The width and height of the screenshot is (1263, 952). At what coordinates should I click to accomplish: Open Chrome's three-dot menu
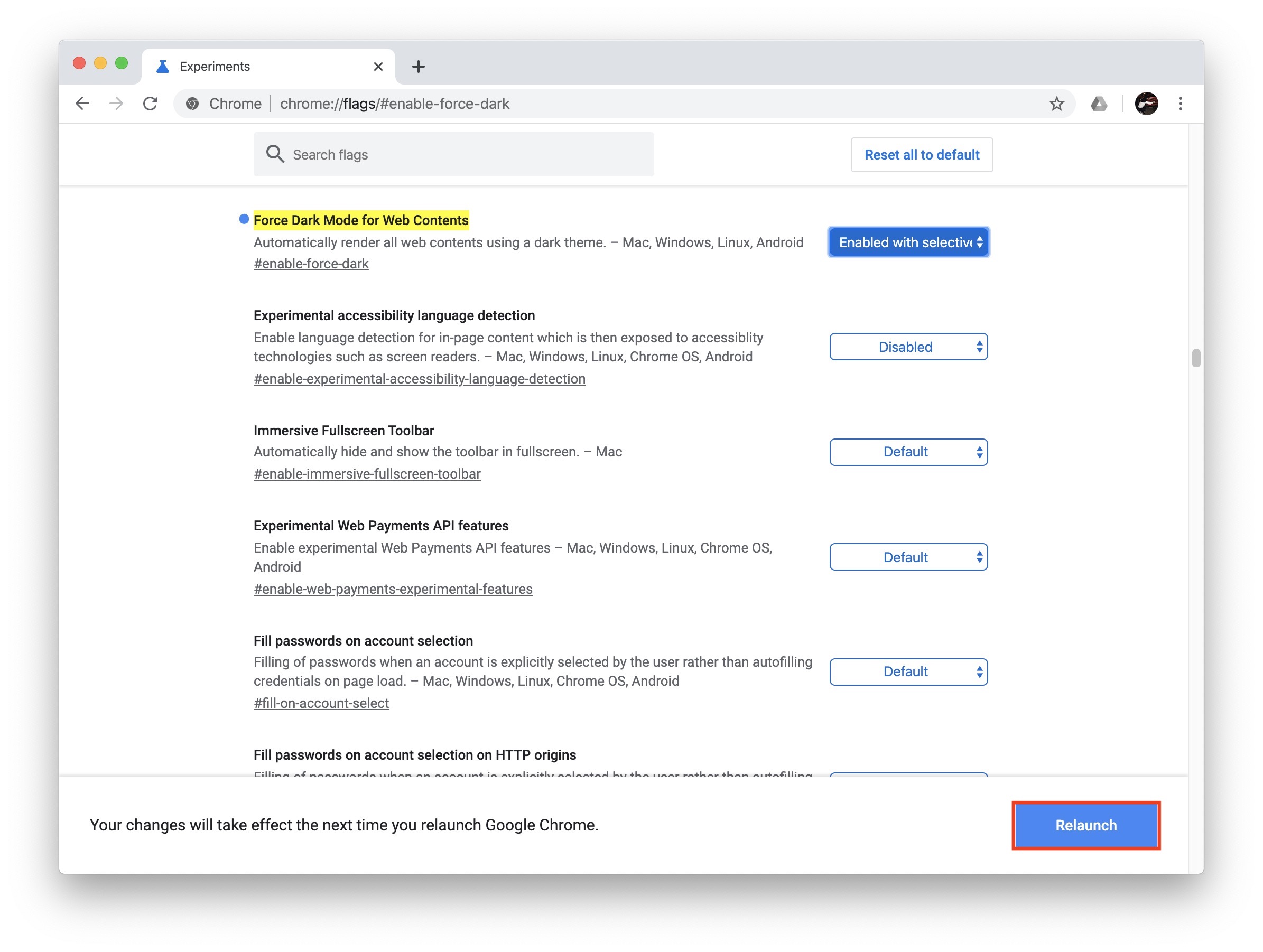point(1180,104)
